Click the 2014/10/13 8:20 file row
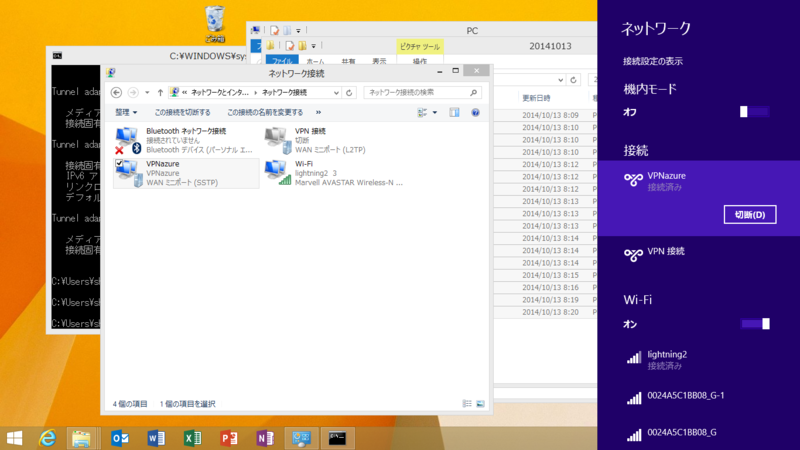Screen dimensions: 800x450 550,312
